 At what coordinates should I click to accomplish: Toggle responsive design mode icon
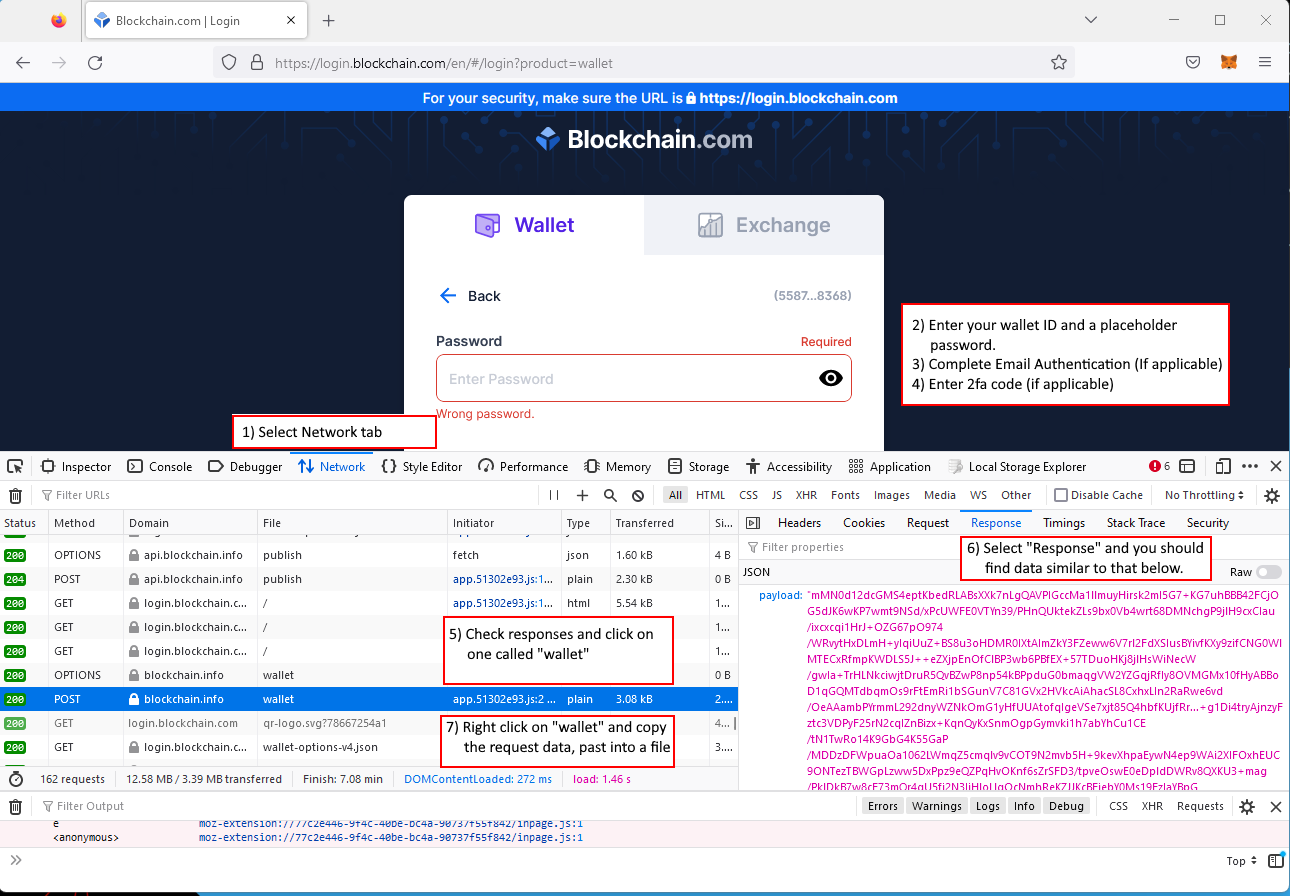[x=1223, y=466]
